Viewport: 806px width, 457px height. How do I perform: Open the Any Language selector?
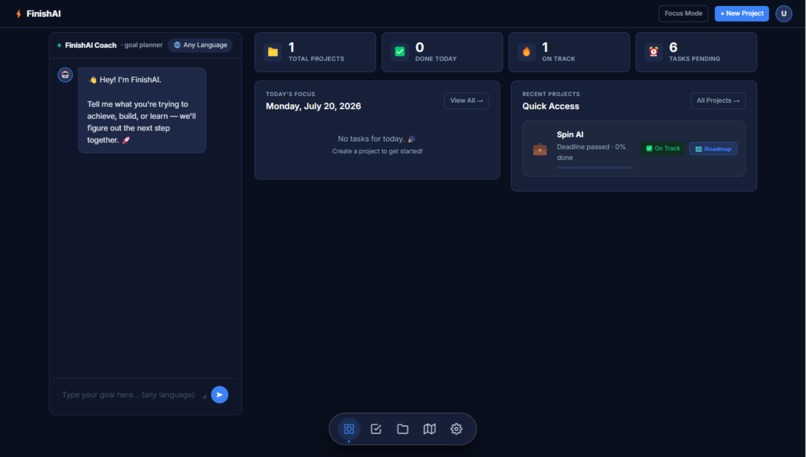(x=200, y=45)
